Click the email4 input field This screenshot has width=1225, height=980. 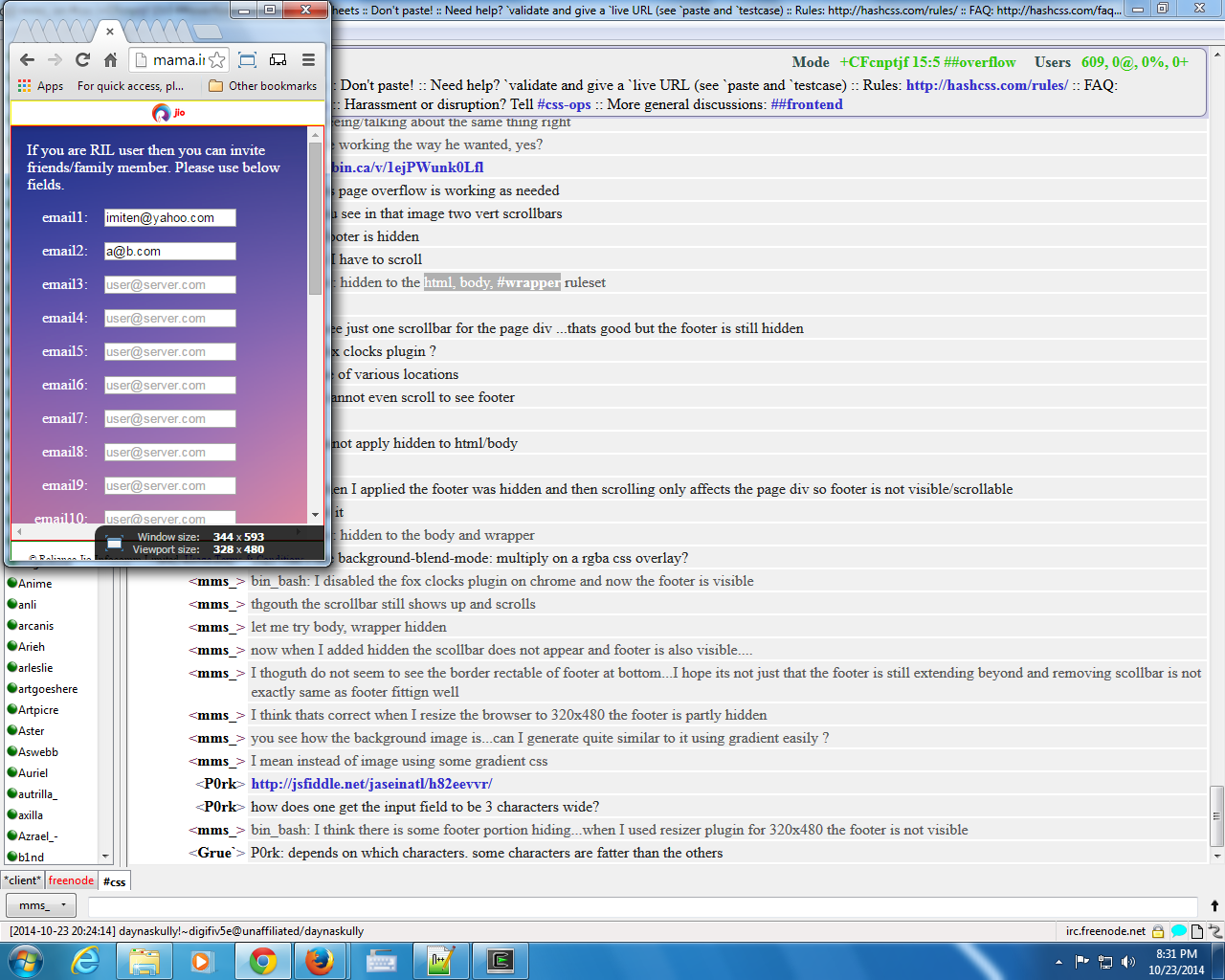pos(170,319)
